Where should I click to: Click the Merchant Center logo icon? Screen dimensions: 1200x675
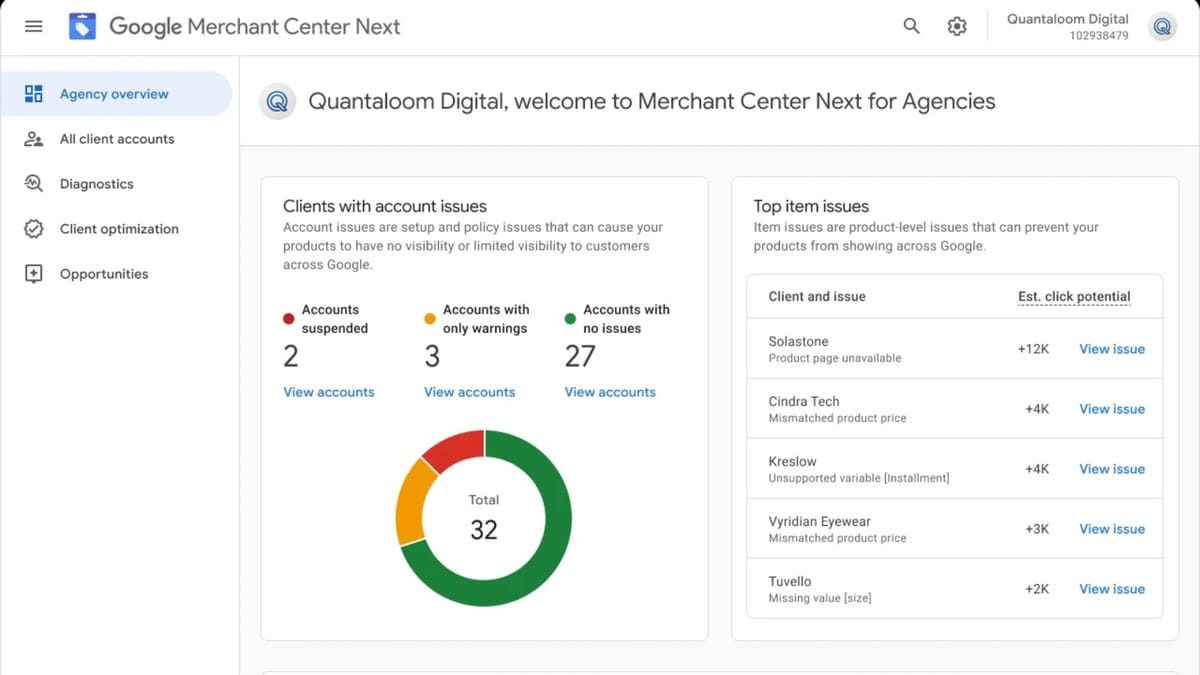click(x=82, y=26)
